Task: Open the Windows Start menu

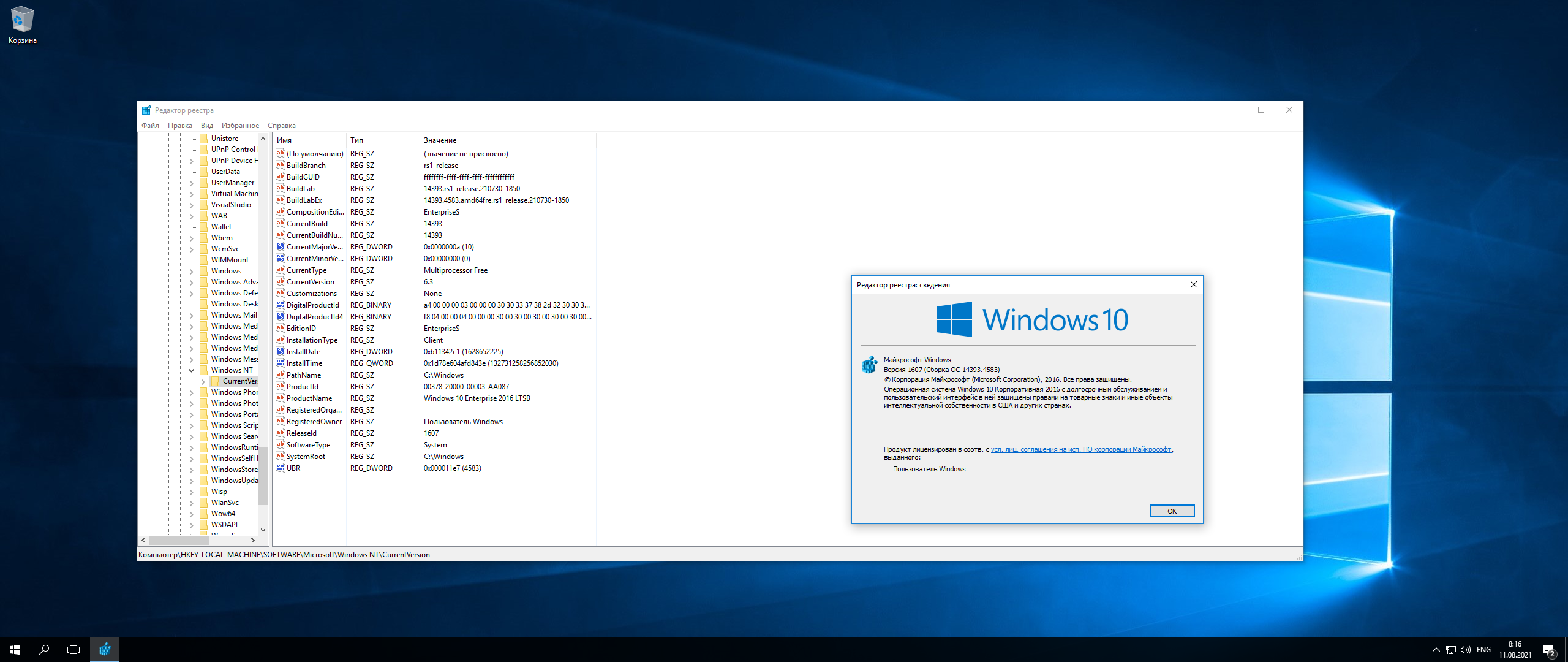Action: tap(15, 650)
